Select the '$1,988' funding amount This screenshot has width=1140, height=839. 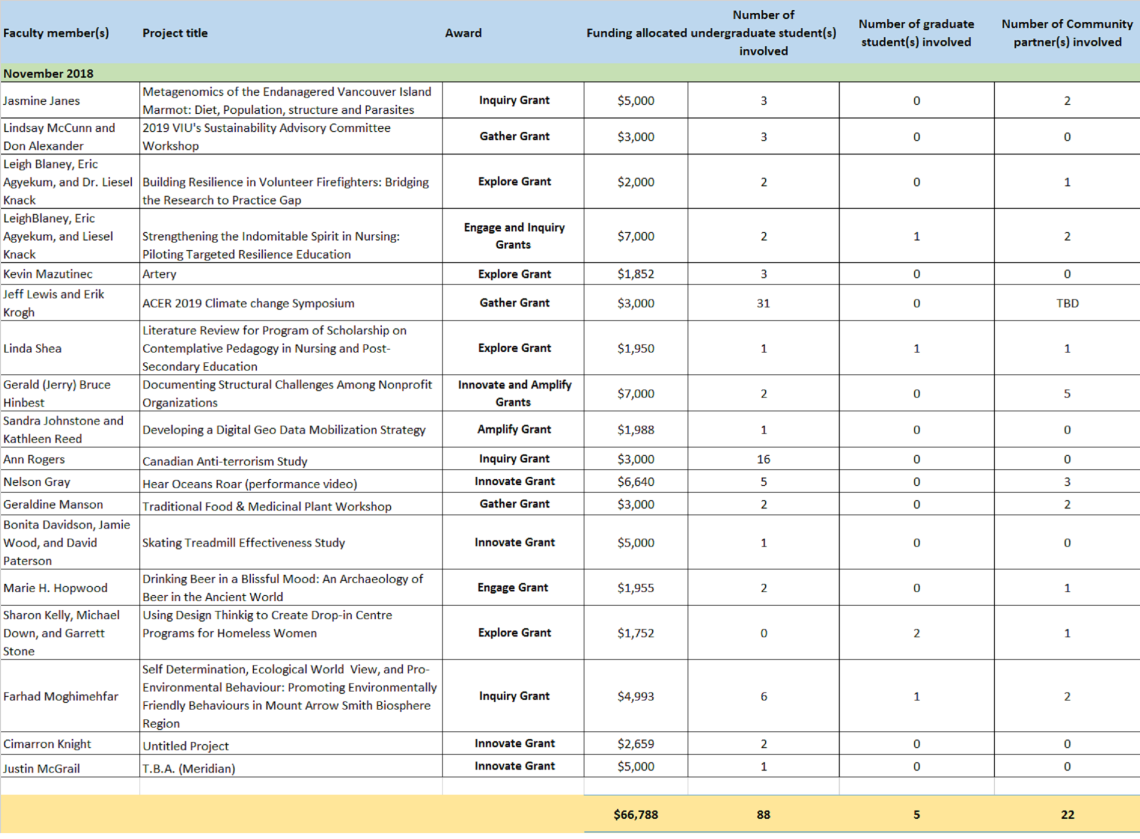pos(635,430)
